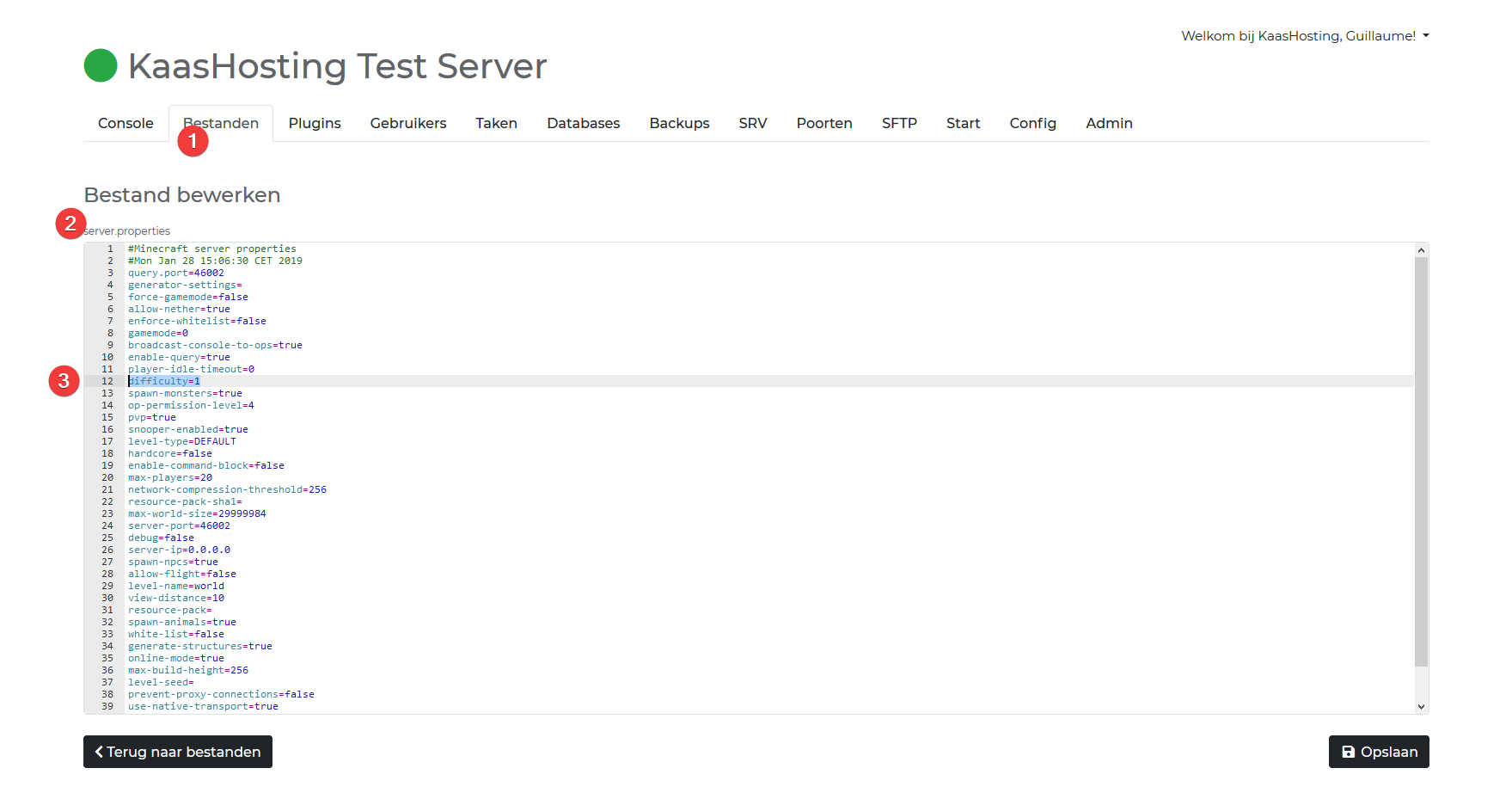This screenshot has width=1512, height=799.
Task: Switch to the Console tab
Action: click(125, 124)
